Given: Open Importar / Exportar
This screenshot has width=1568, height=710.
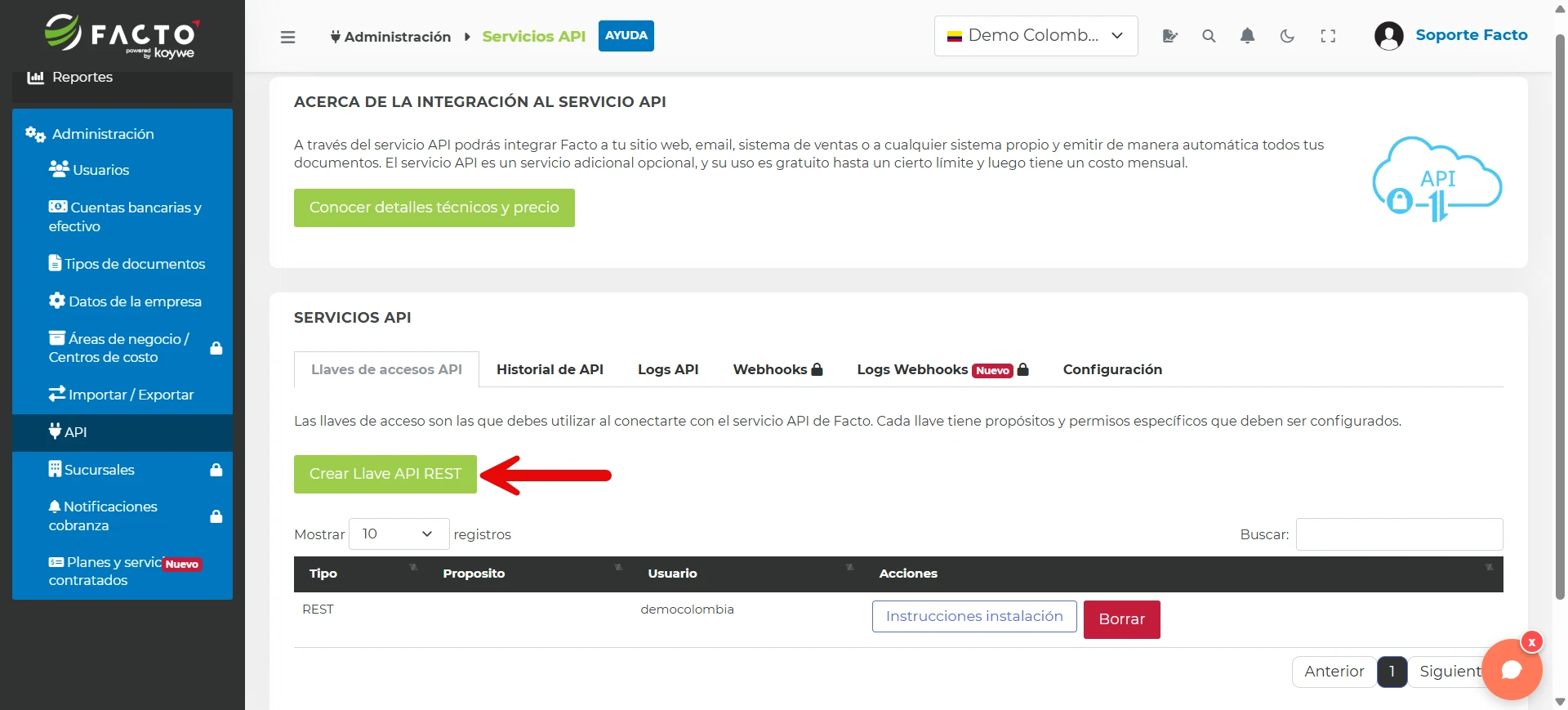Looking at the screenshot, I should pyautogui.click(x=122, y=395).
